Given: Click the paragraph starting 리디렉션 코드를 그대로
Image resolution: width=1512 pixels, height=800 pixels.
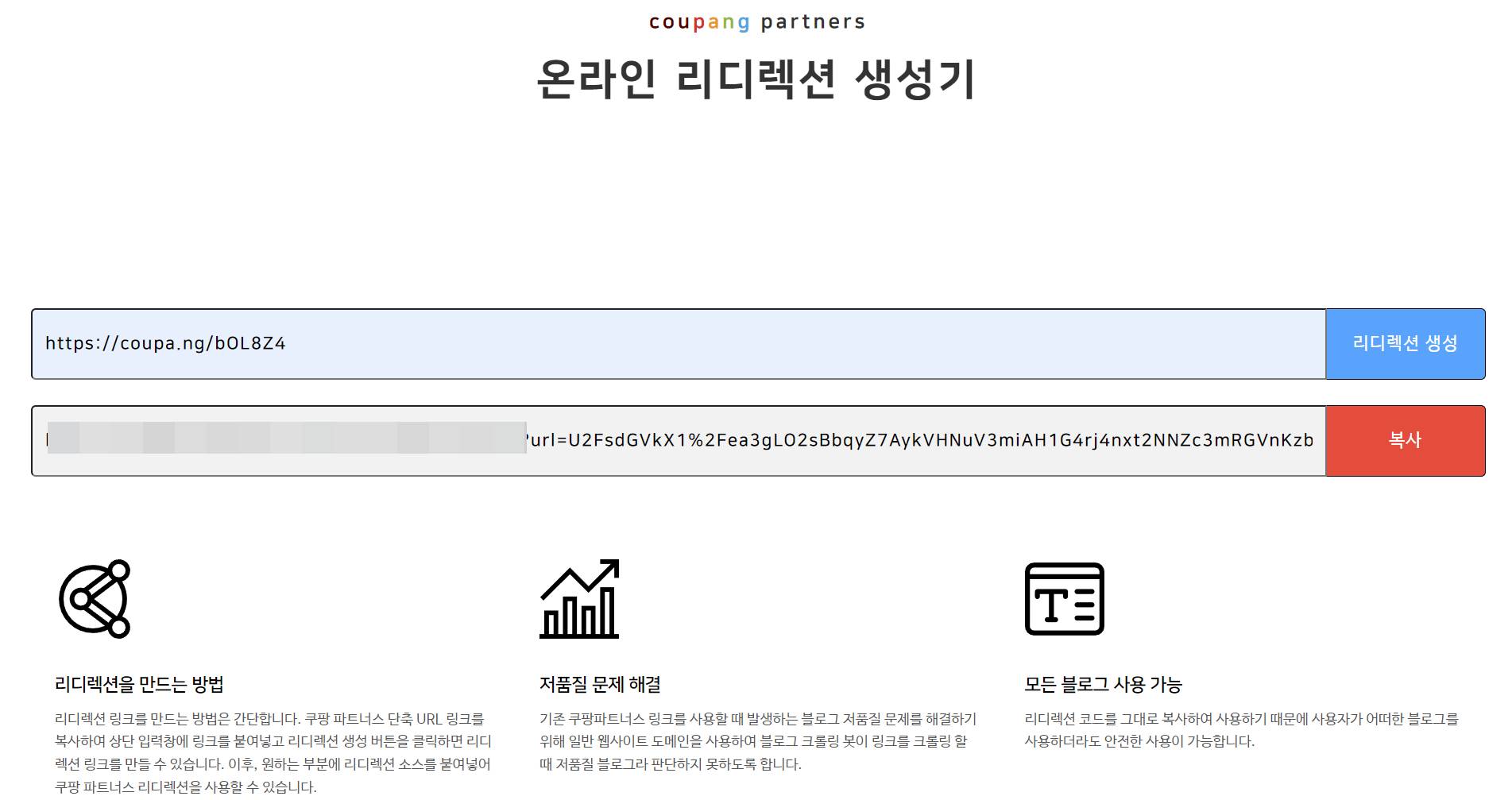Looking at the screenshot, I should coord(1241,730).
